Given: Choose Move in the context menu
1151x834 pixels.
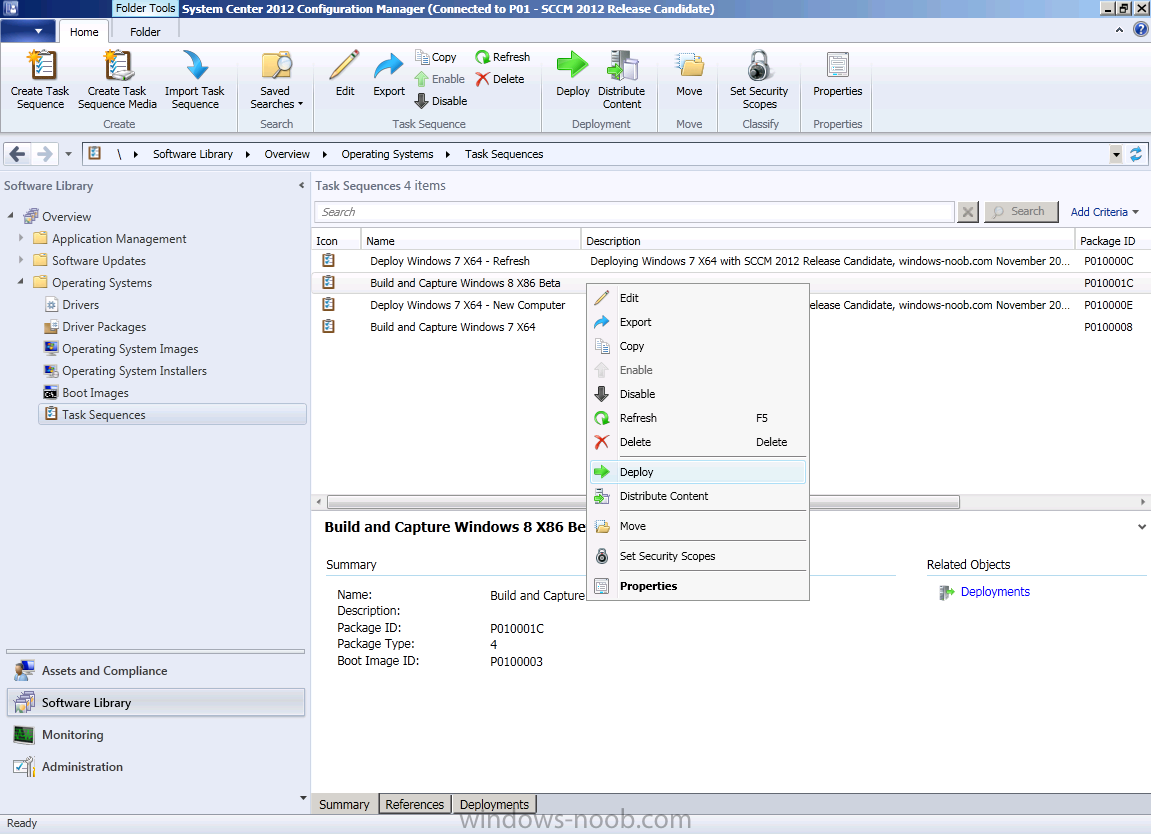Looking at the screenshot, I should (698, 526).
